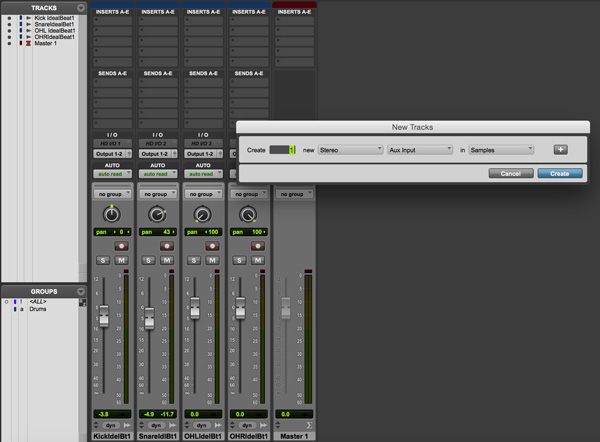Open the track format Stereo dropdown

tap(351, 150)
